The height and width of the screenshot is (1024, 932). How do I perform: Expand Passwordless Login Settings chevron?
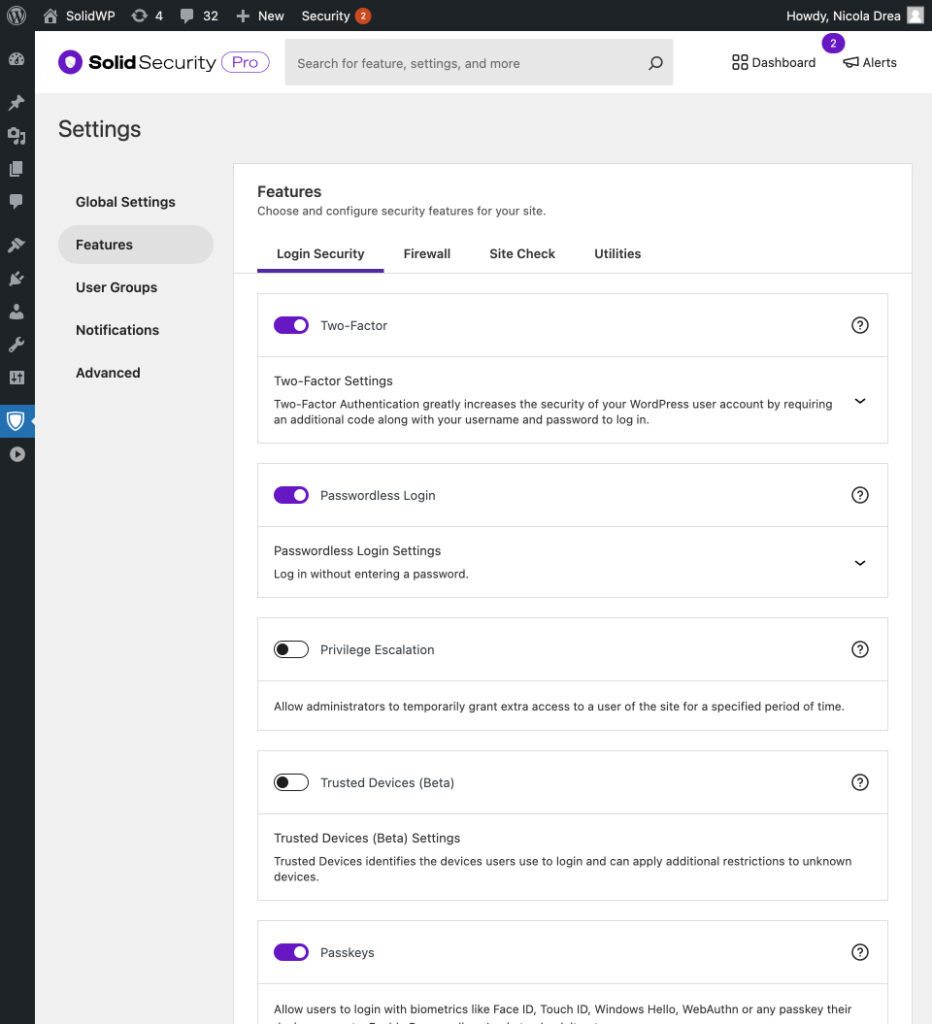[x=859, y=562]
